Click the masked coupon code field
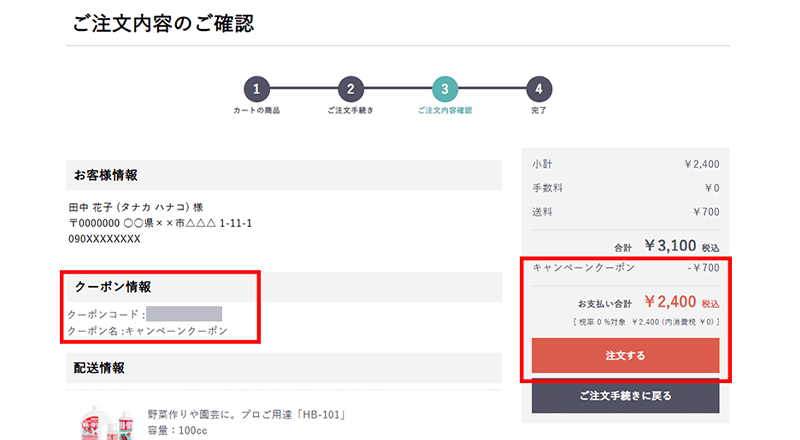 click(184, 314)
